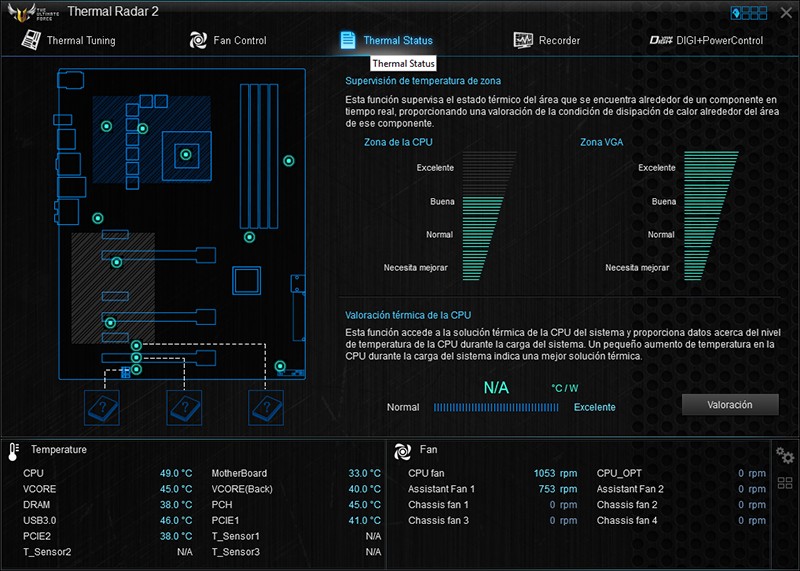This screenshot has height=571, width=800.
Task: Click the CPU socket outline on motherboard
Action: [187, 156]
